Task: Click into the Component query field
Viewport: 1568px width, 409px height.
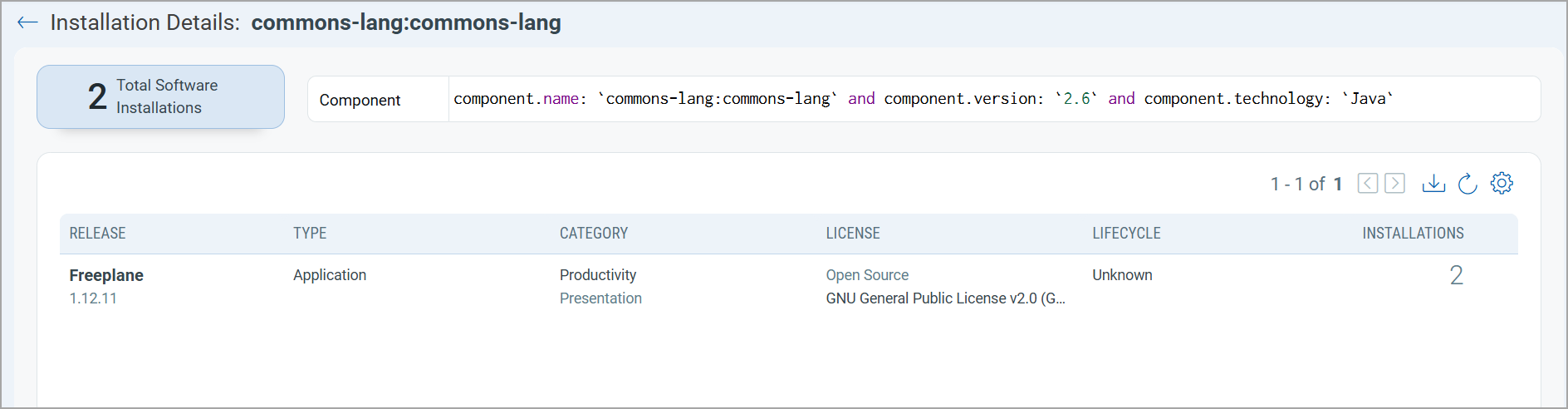Action: point(994,99)
